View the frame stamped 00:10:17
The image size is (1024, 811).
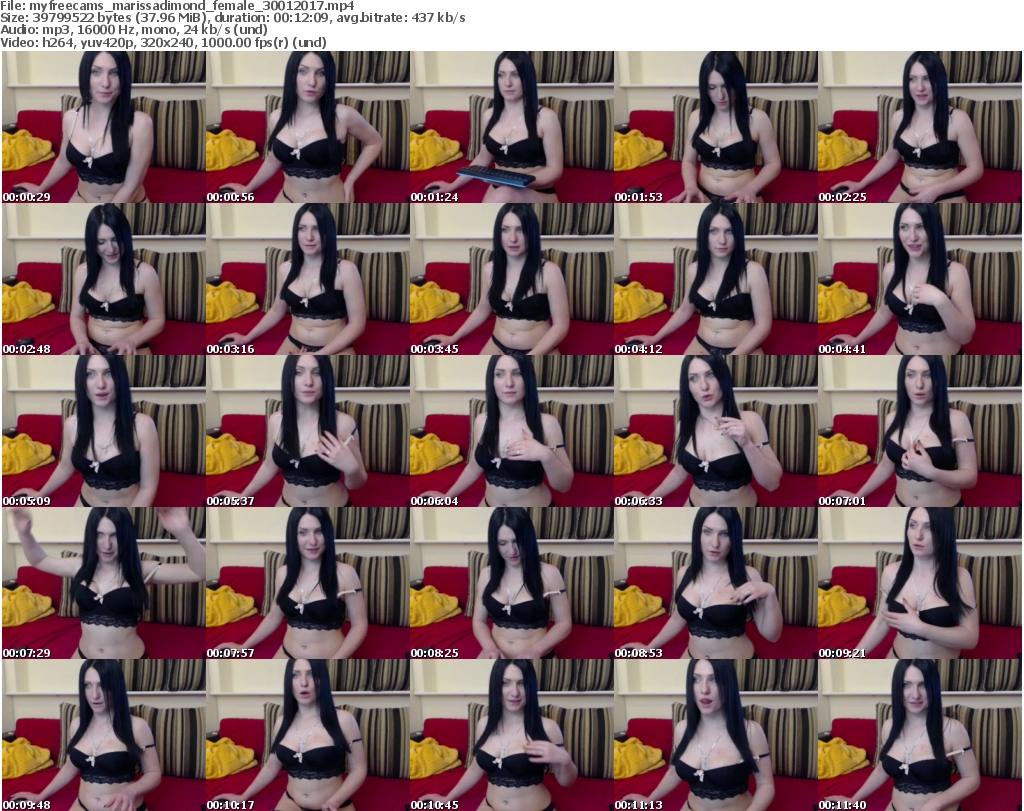pos(308,735)
